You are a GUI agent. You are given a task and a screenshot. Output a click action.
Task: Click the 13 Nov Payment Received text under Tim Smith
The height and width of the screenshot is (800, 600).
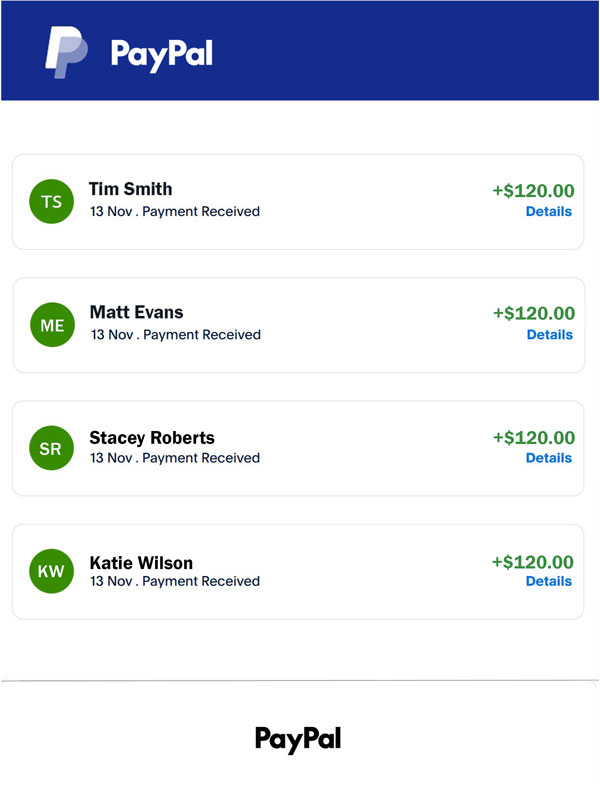click(x=173, y=211)
